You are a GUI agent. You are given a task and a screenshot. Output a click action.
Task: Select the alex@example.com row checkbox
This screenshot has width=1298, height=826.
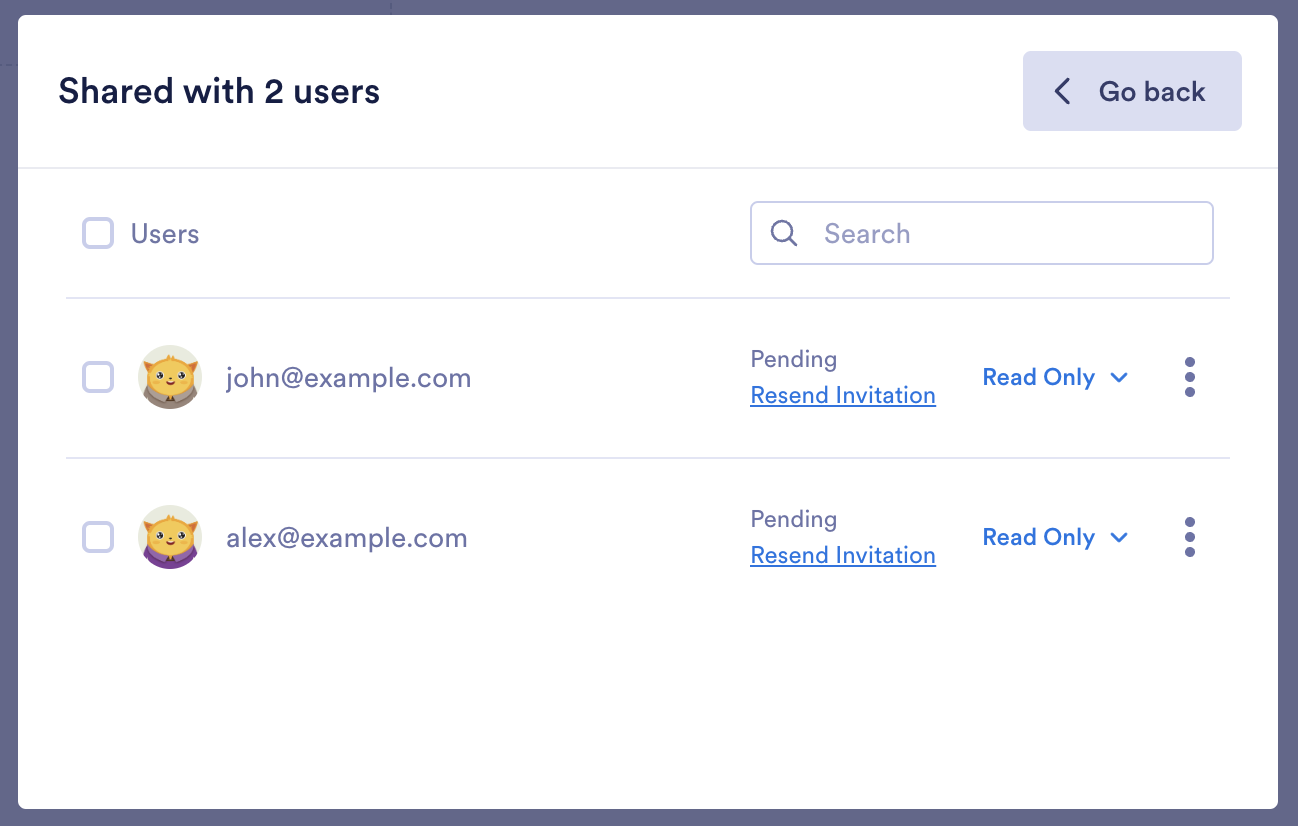tap(98, 538)
